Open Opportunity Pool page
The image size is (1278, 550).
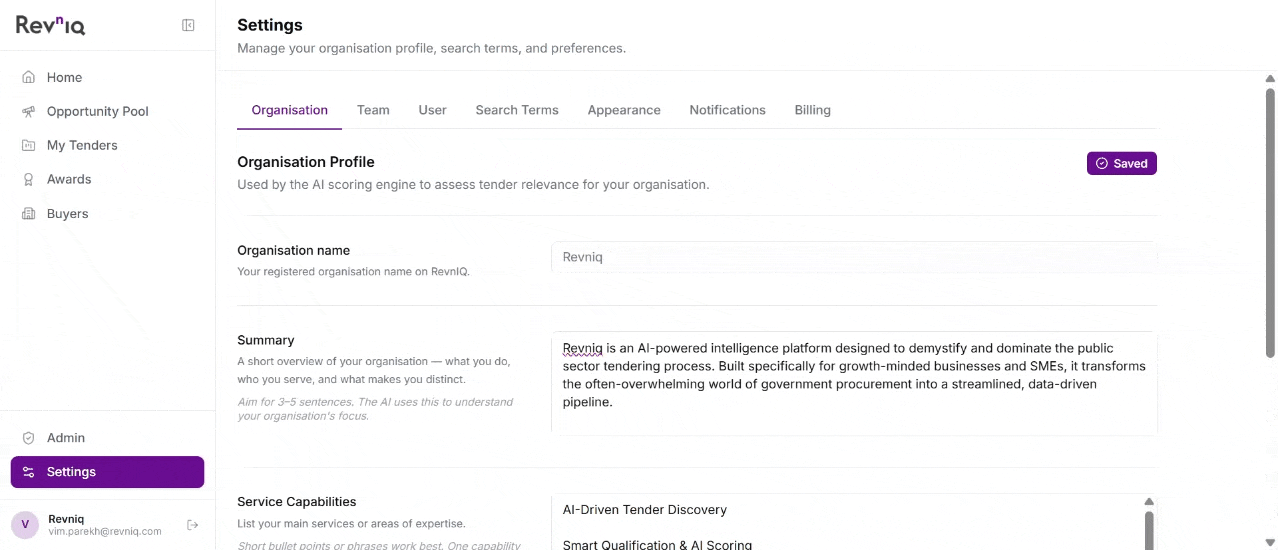pos(107,111)
